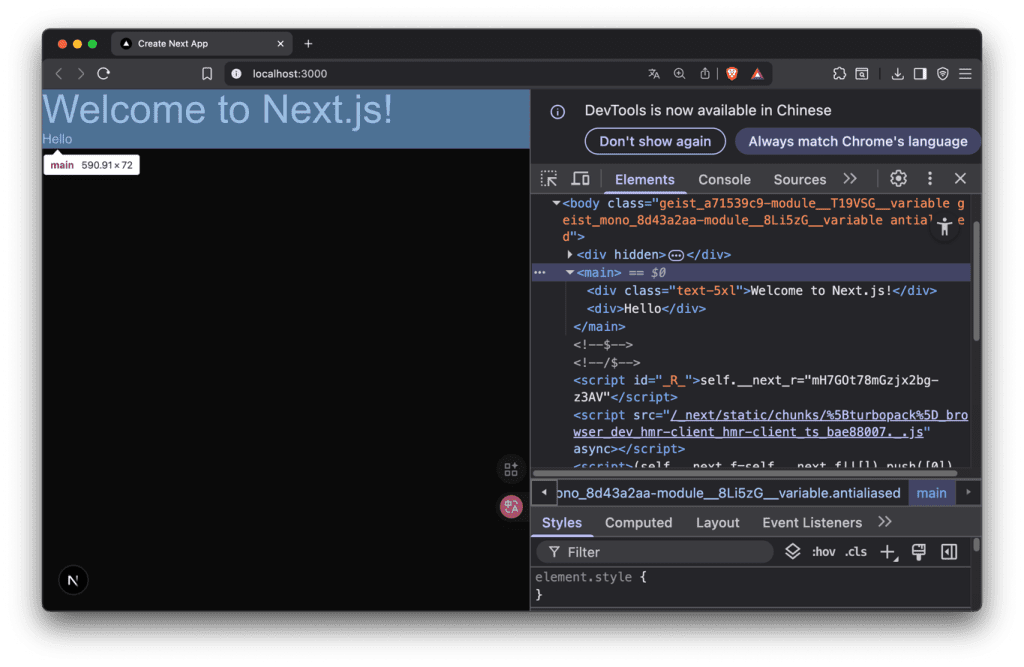1024x667 pixels.
Task: Toggle the .cls element classes panel
Action: pyautogui.click(x=856, y=552)
